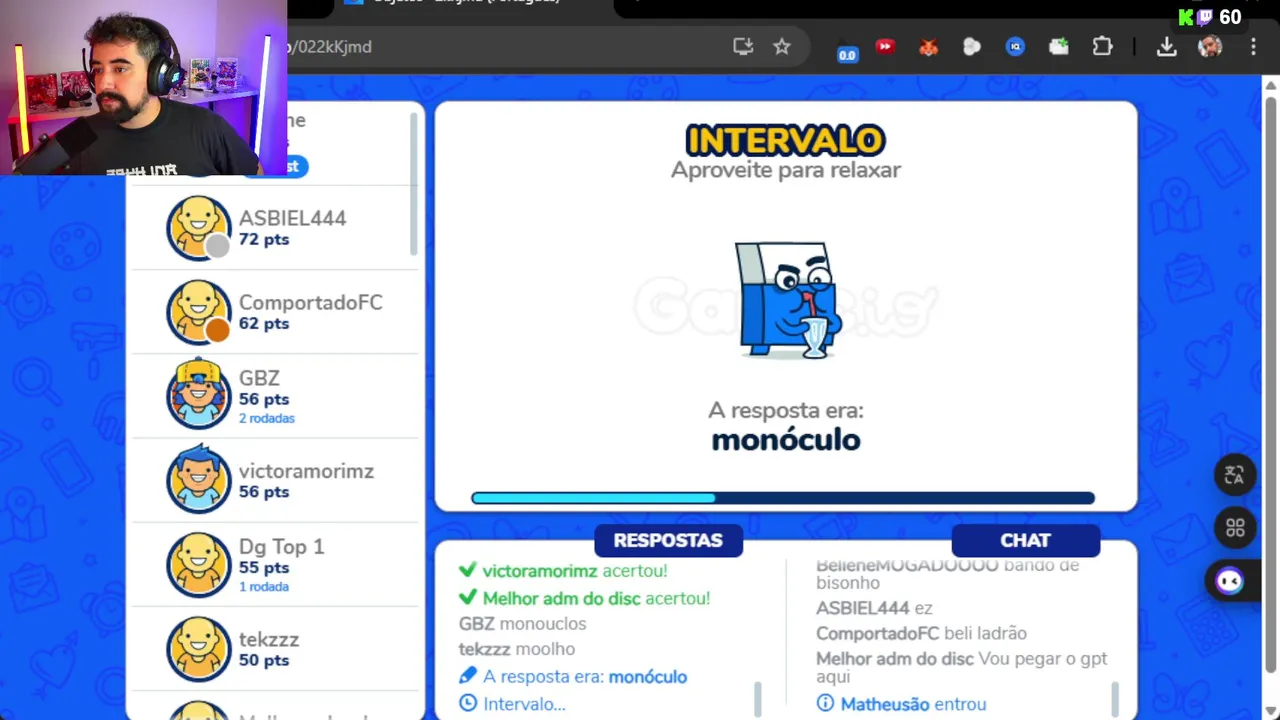Image resolution: width=1280 pixels, height=720 pixels.
Task: Select ASBIEL444's avatar in the ranking
Action: [x=198, y=228]
